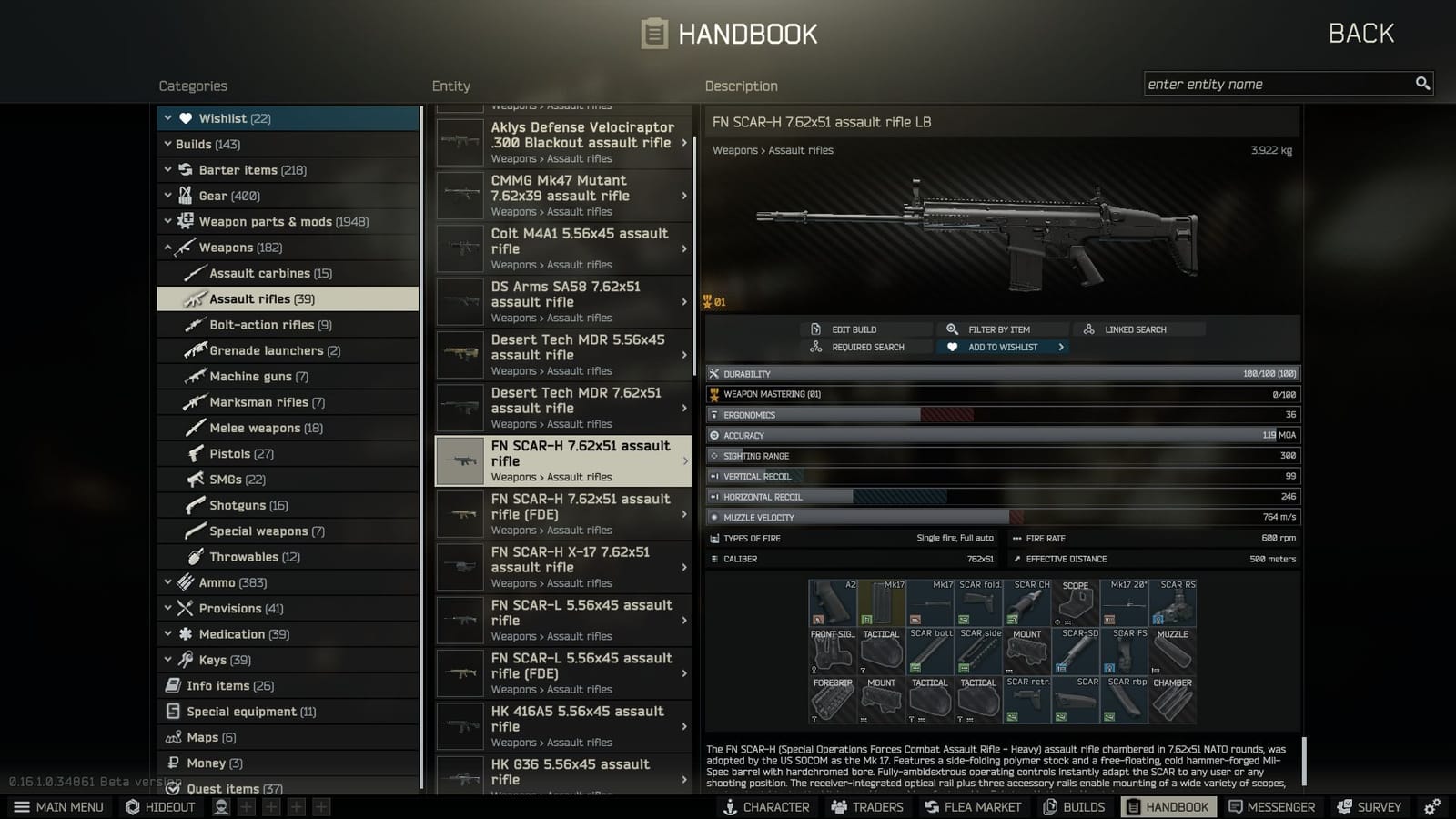
Task: Click the heart icon beside Wishlist category
Action: [x=185, y=117]
